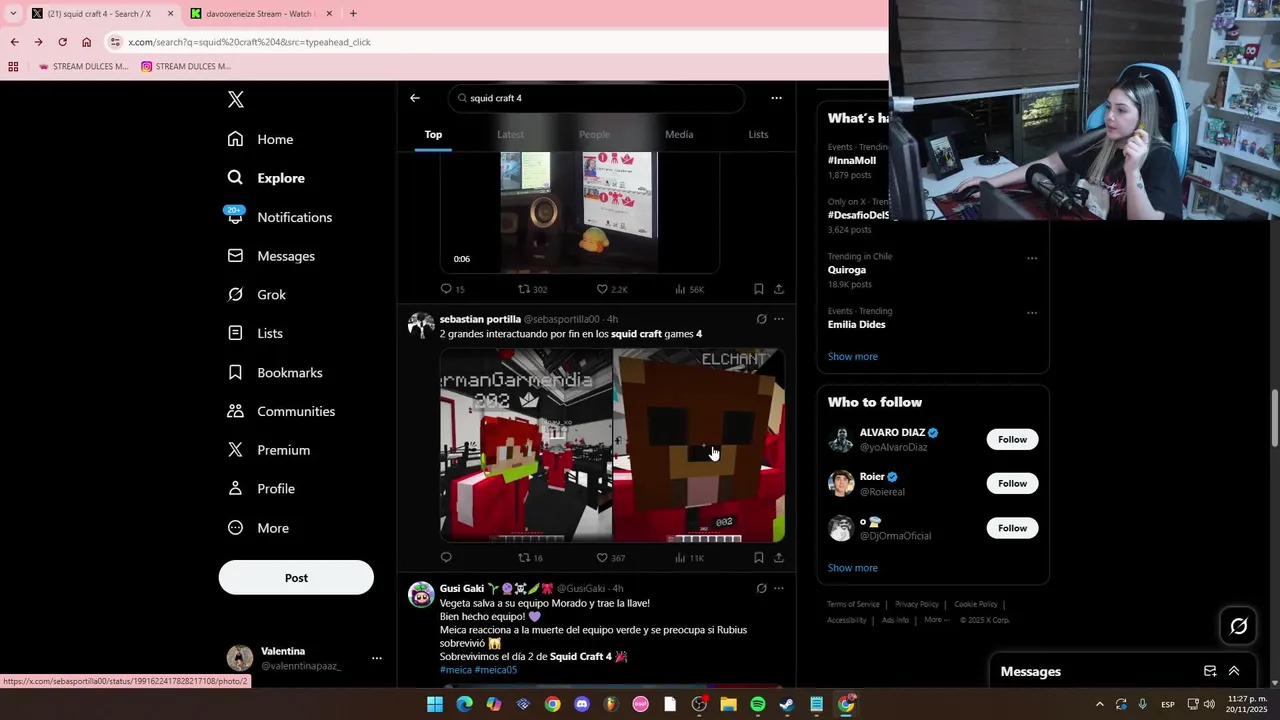
Task: Repost sebastian portilla's post with 16 reposts
Action: [530, 558]
